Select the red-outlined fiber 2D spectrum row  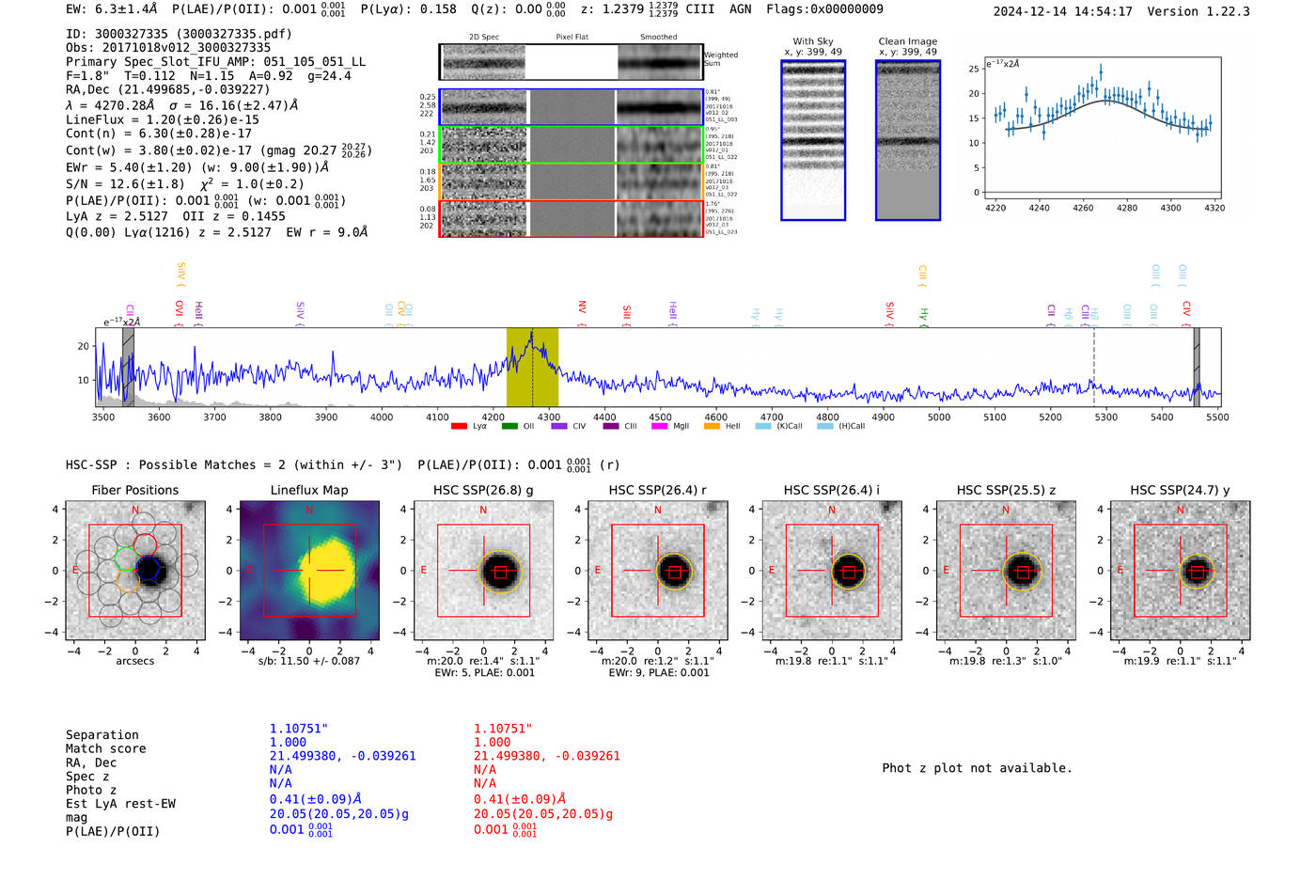pos(572,218)
